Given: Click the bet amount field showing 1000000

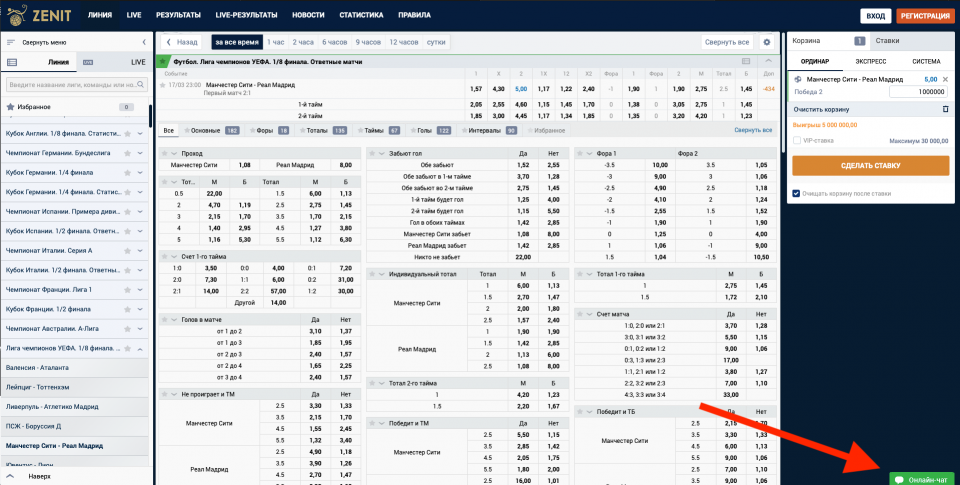Looking at the screenshot, I should click(x=918, y=92).
